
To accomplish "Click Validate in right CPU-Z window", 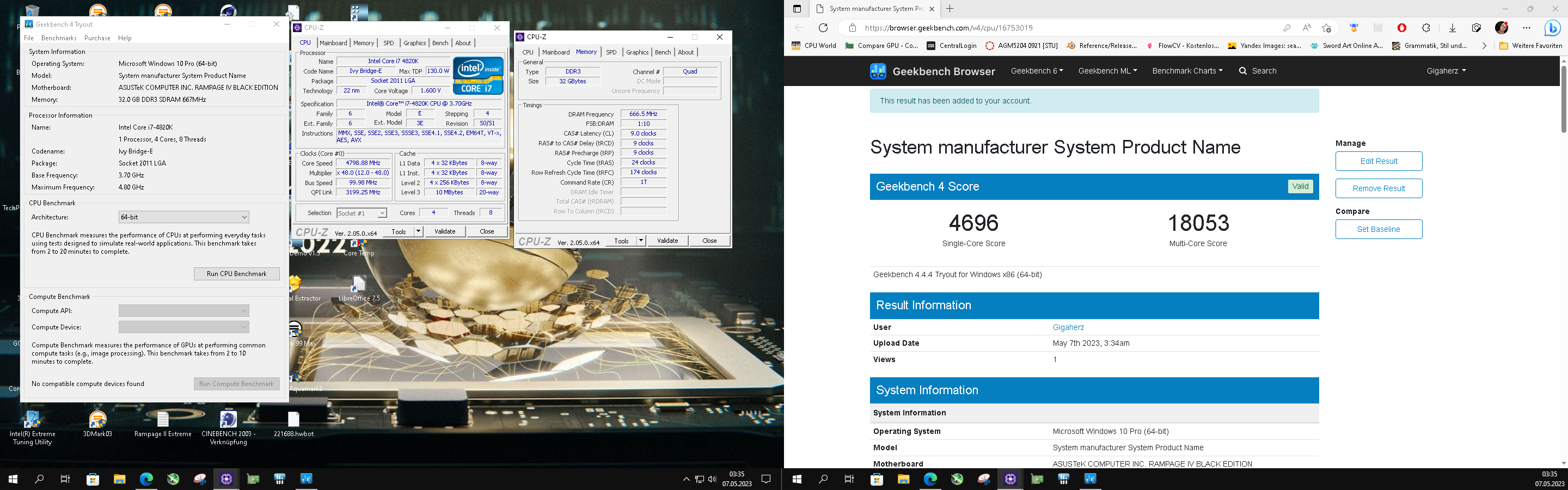I will pos(667,241).
